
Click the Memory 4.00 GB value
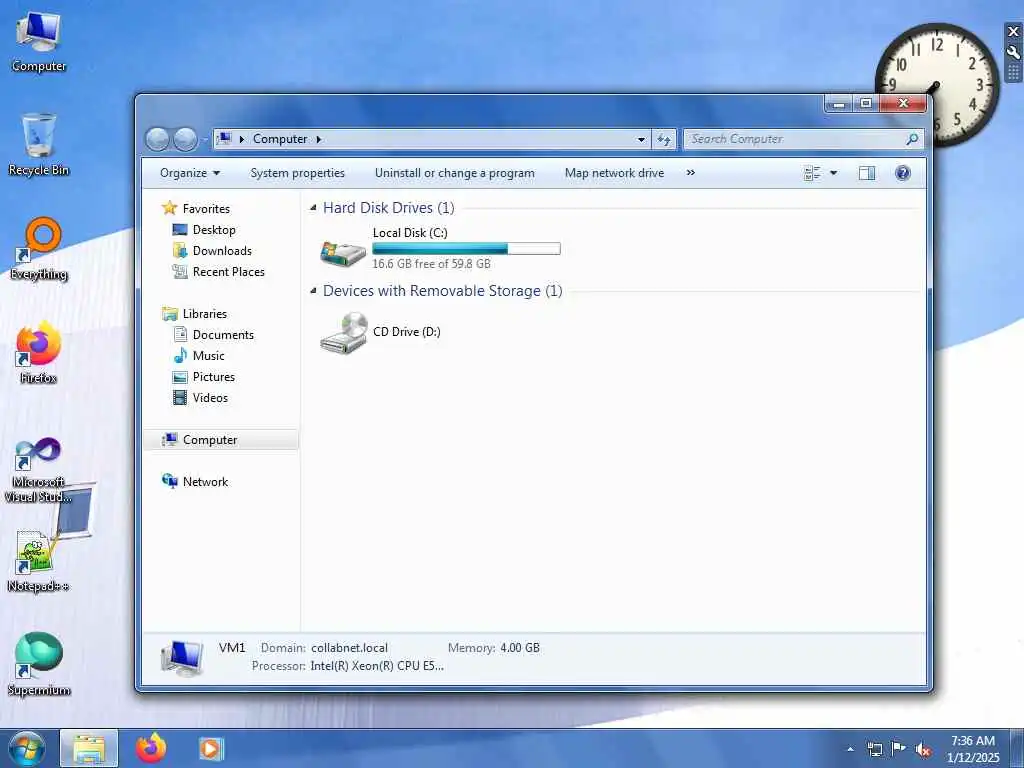520,648
